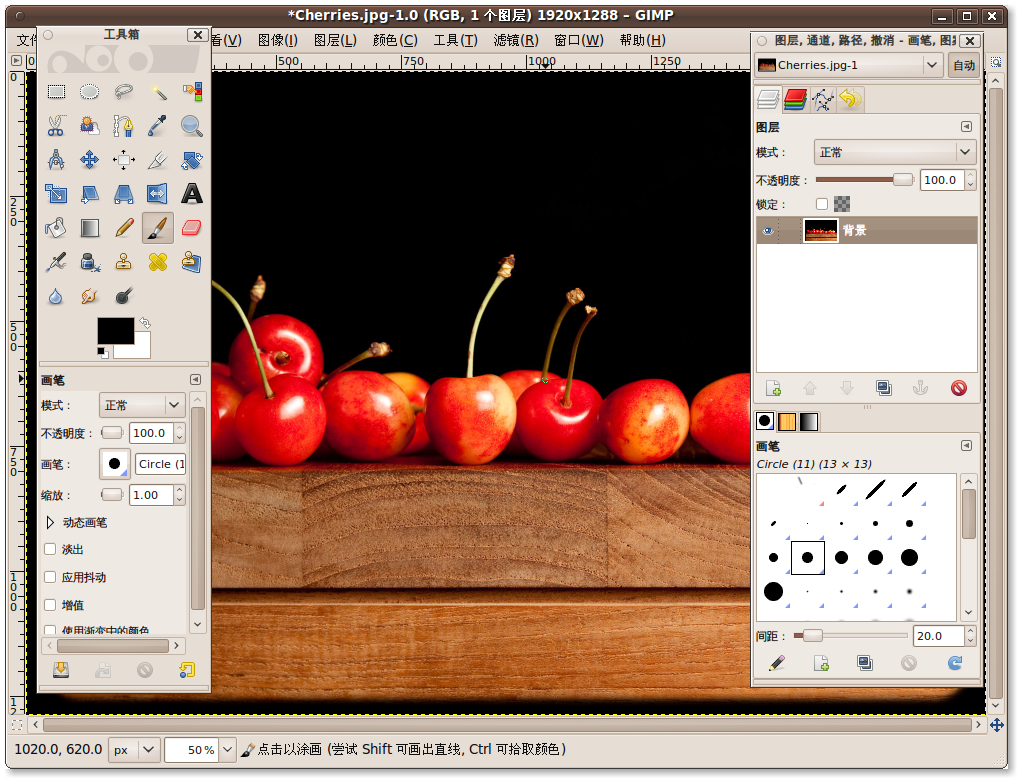Click the 50% zoom input field
The image size is (1017, 778).
click(x=190, y=749)
